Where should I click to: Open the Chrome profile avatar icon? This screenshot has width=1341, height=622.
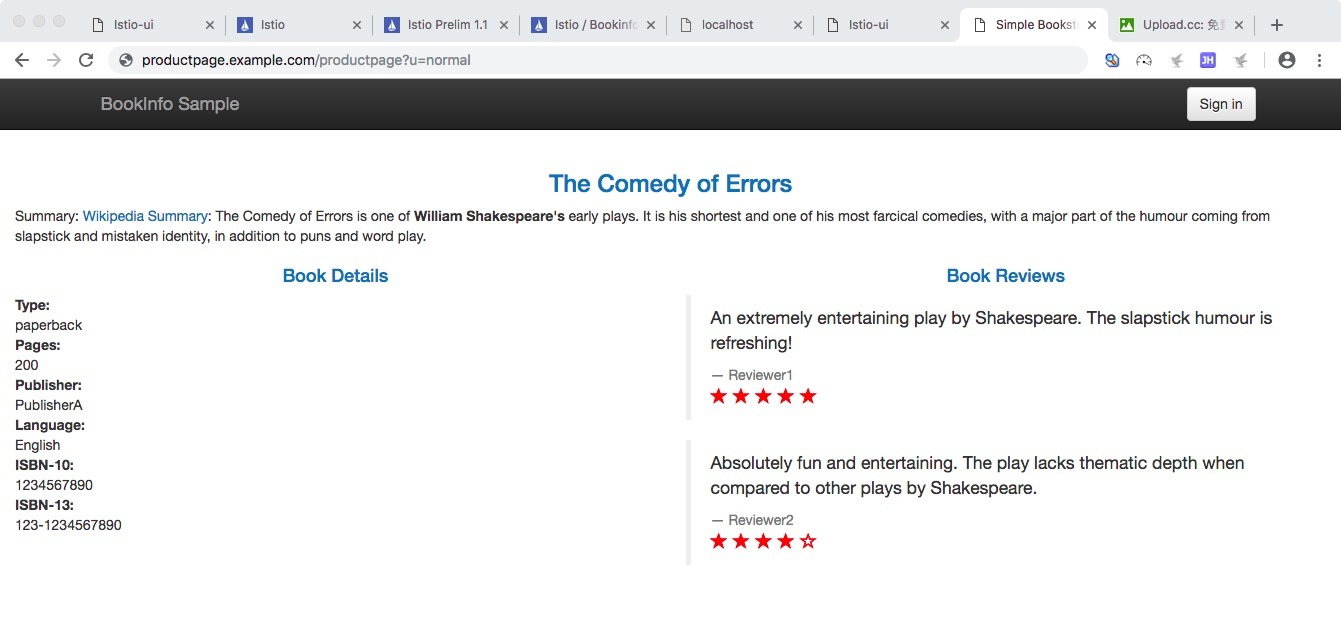tap(1287, 60)
